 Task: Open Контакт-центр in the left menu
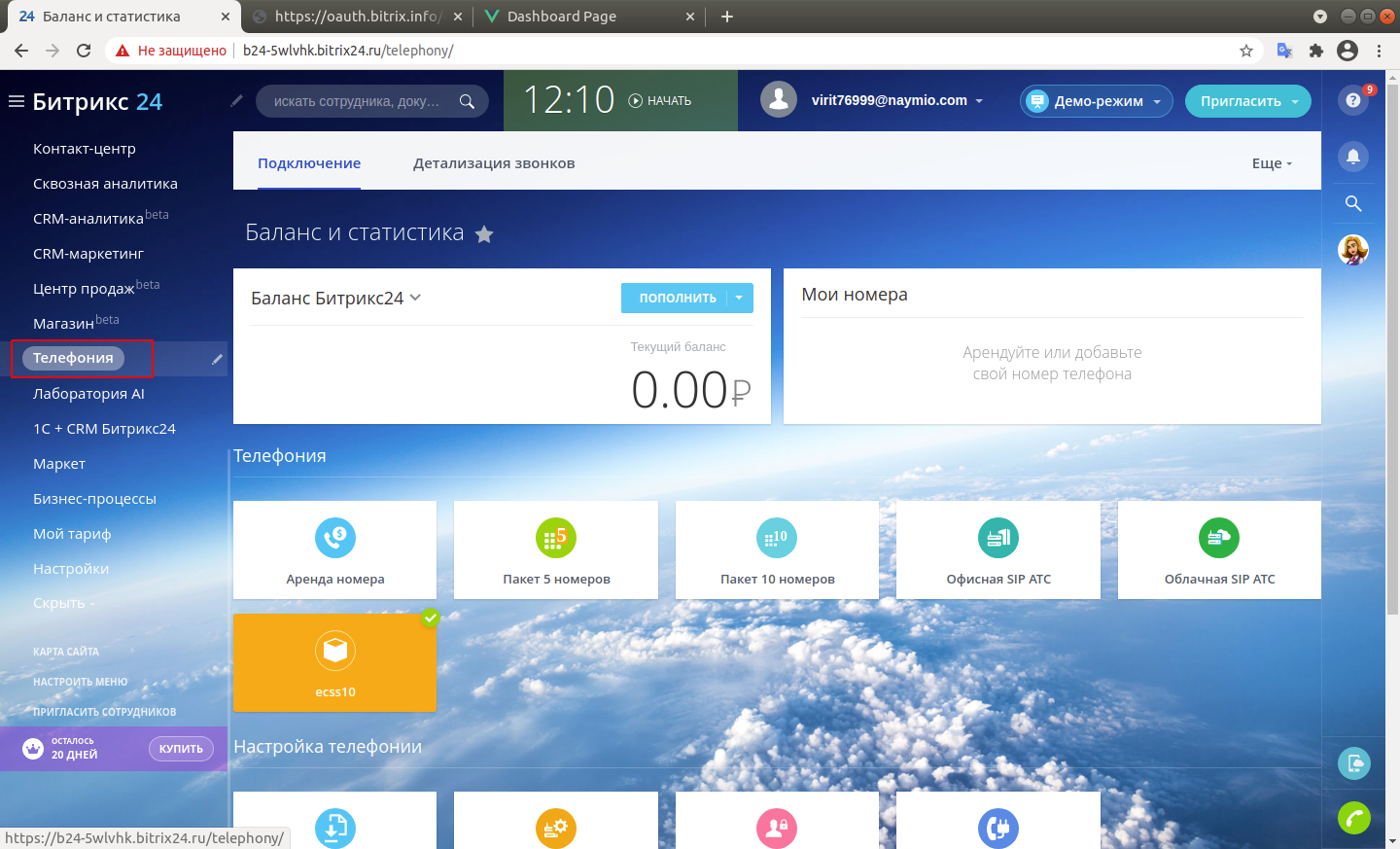pyautogui.click(x=85, y=149)
